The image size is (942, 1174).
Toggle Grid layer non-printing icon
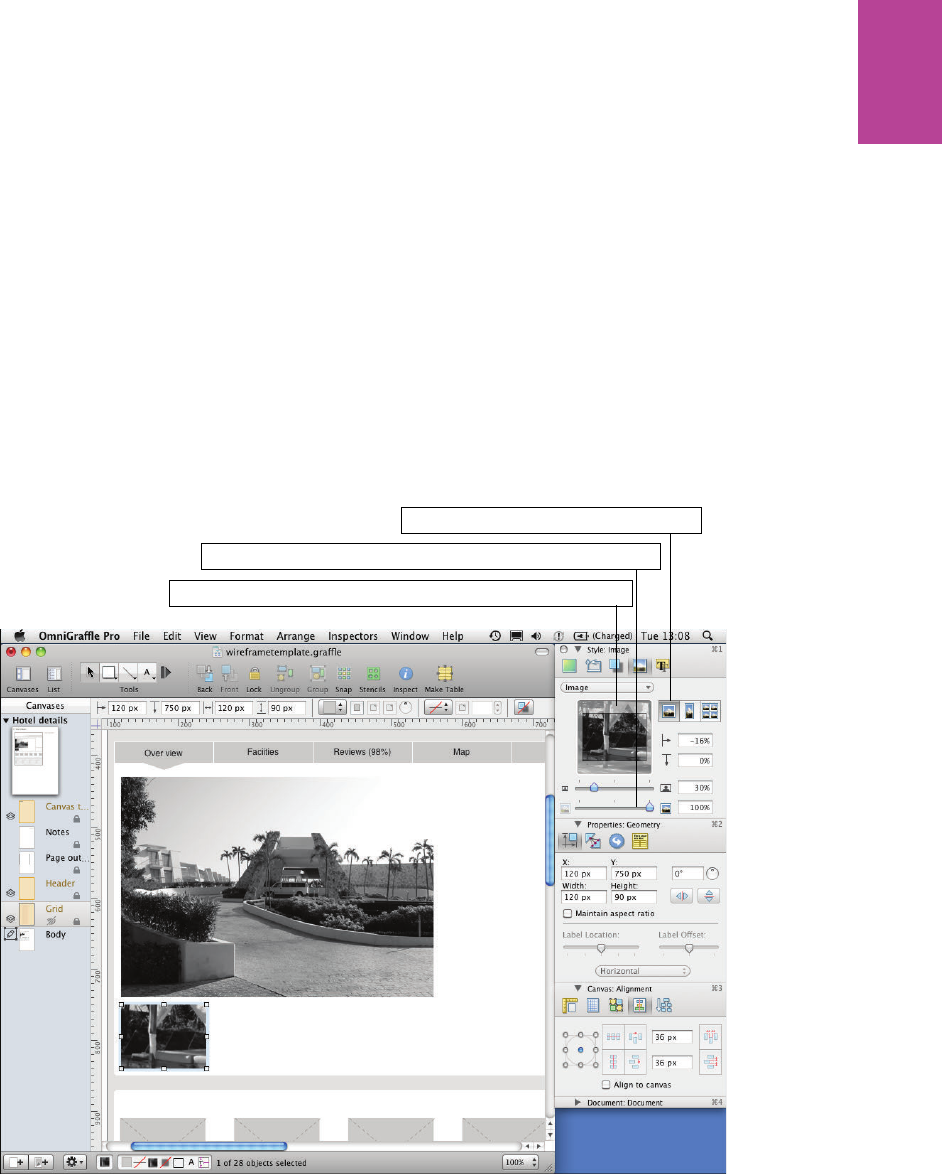tap(52, 921)
